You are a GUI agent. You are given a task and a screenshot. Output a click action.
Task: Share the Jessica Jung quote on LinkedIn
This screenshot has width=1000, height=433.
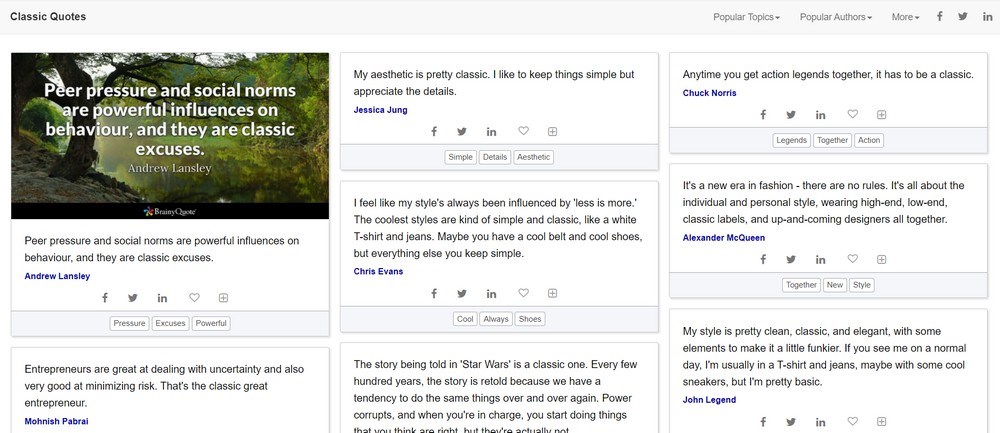[491, 131]
